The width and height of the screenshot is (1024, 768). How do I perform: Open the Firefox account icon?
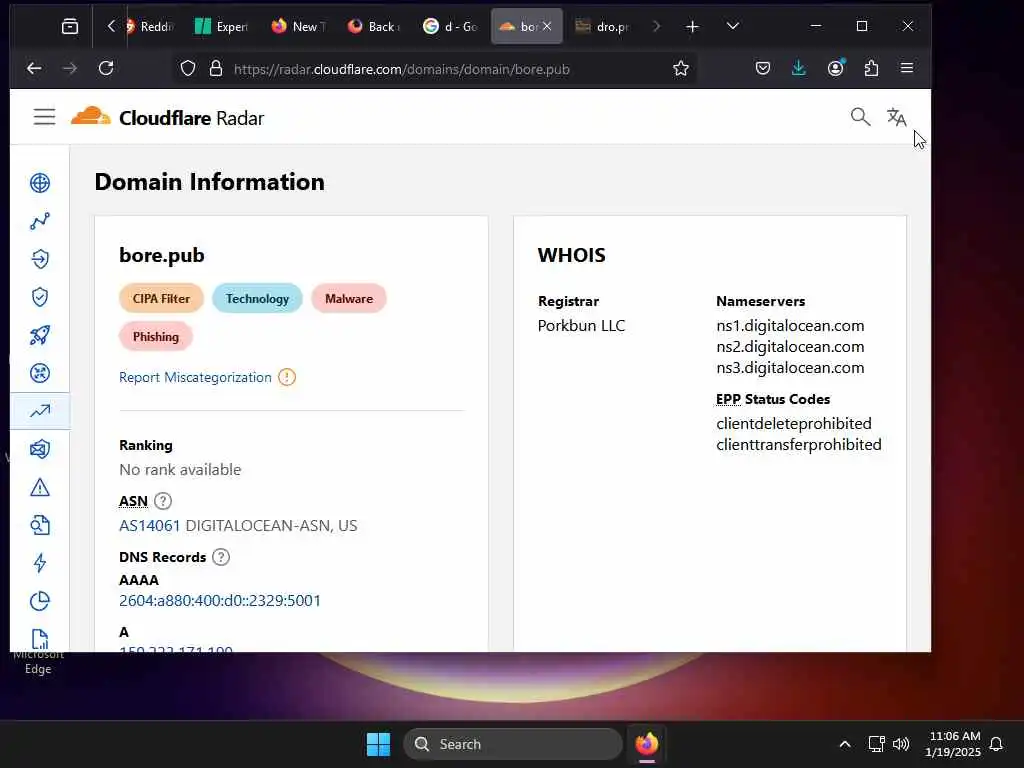(x=835, y=68)
